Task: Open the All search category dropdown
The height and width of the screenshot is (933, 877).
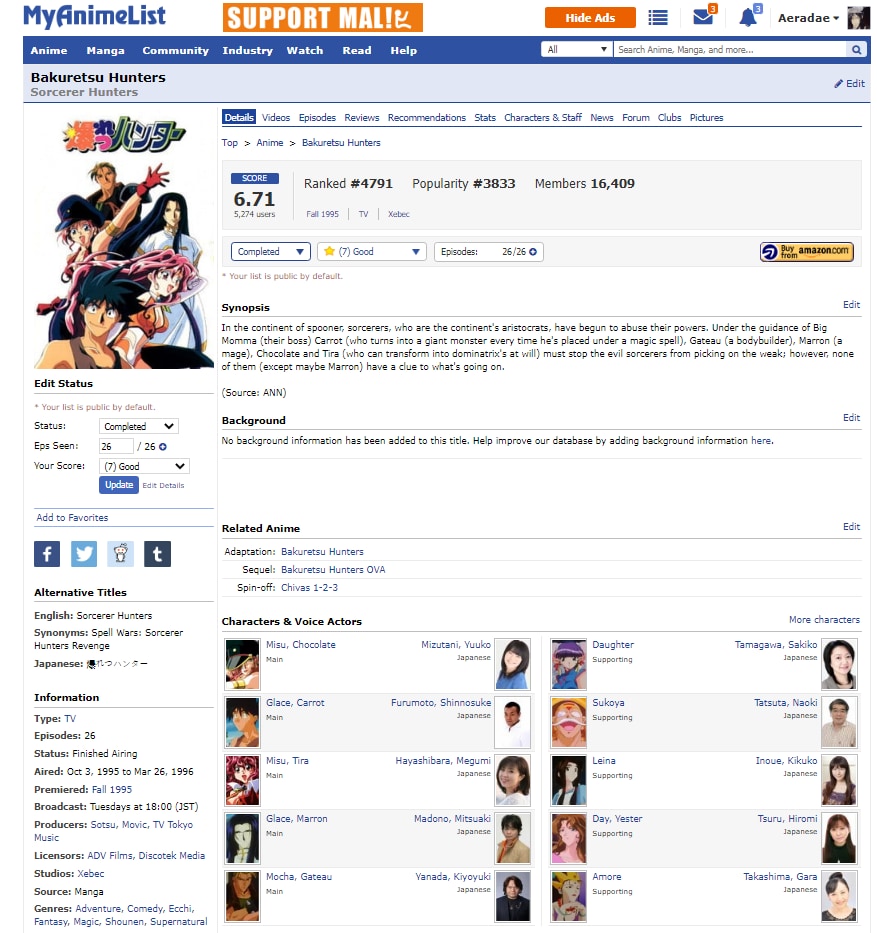Action: [x=577, y=50]
